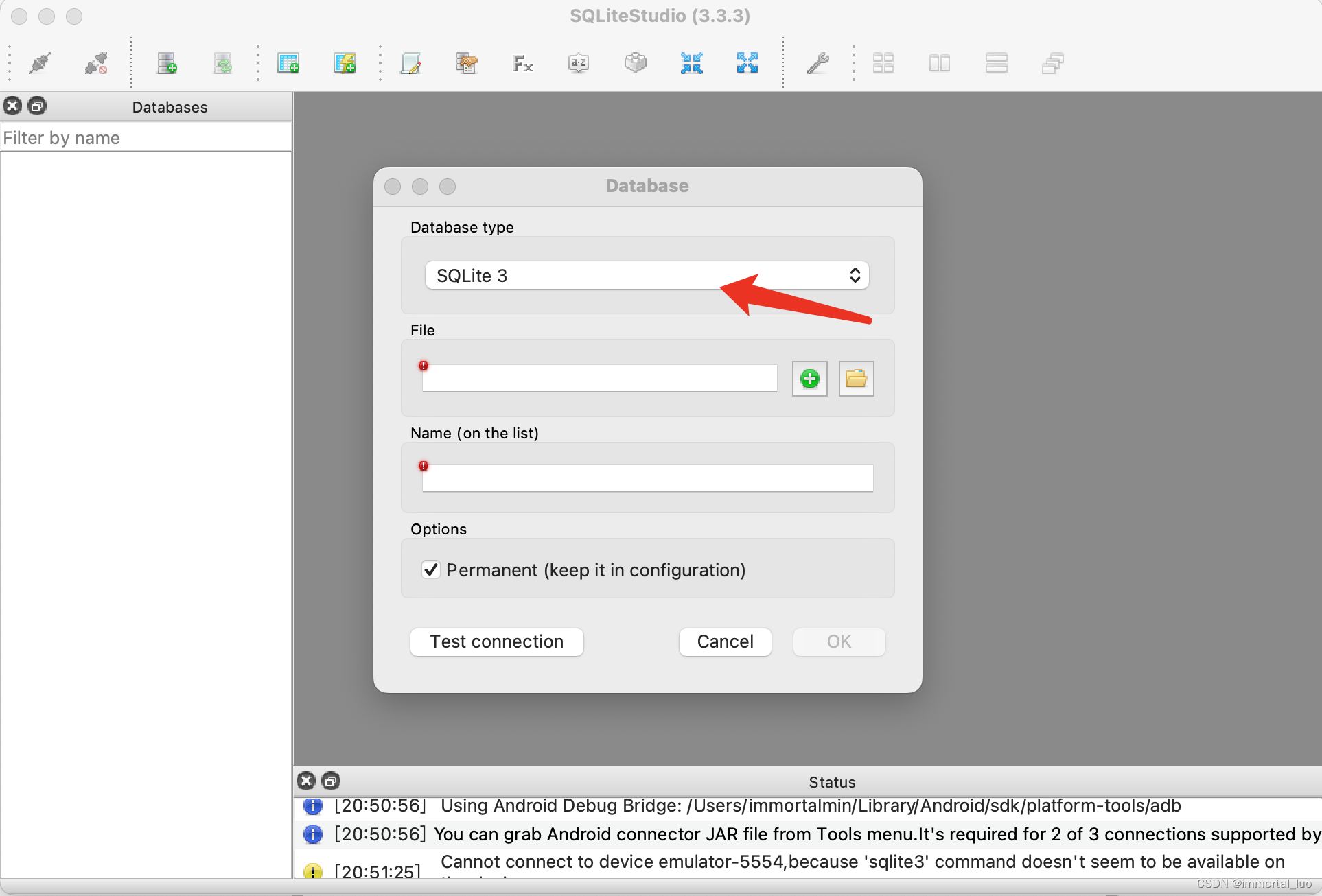Viewport: 1322px width, 896px height.
Task: Open the SQLite 3 database type dropdown
Action: 647,276
